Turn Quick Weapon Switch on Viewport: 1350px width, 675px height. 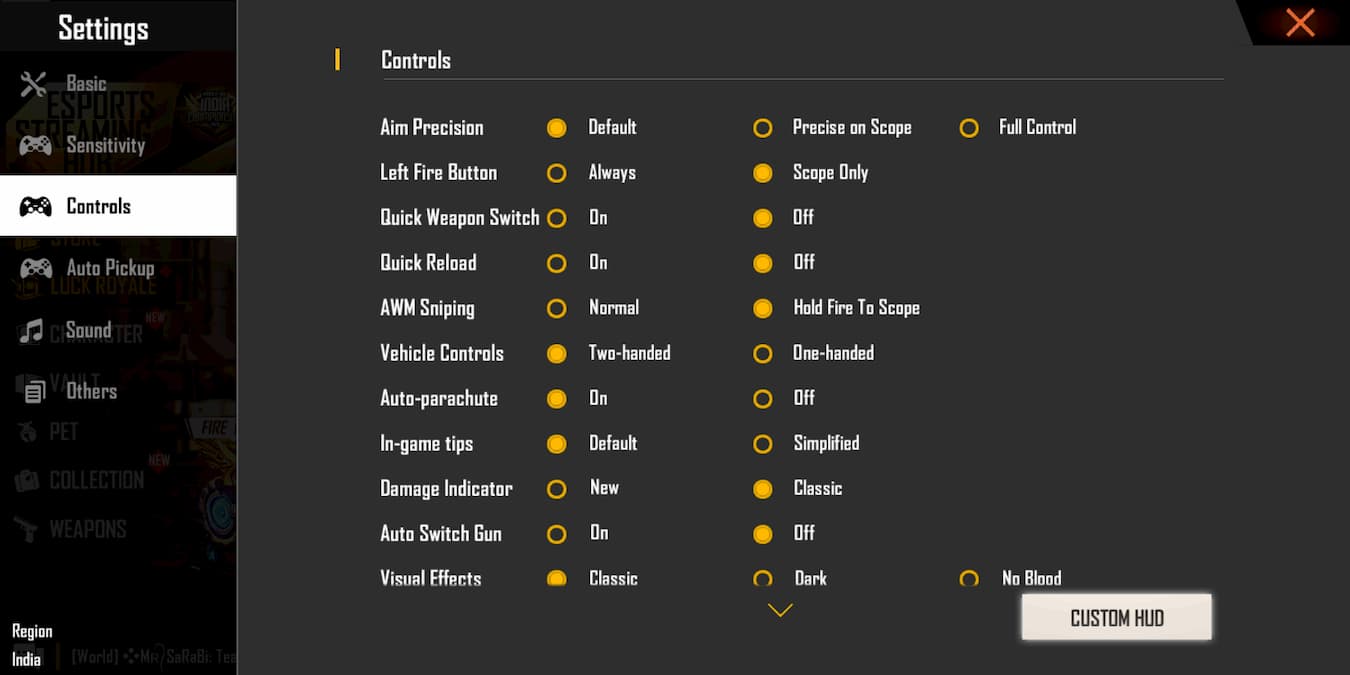[x=557, y=218]
